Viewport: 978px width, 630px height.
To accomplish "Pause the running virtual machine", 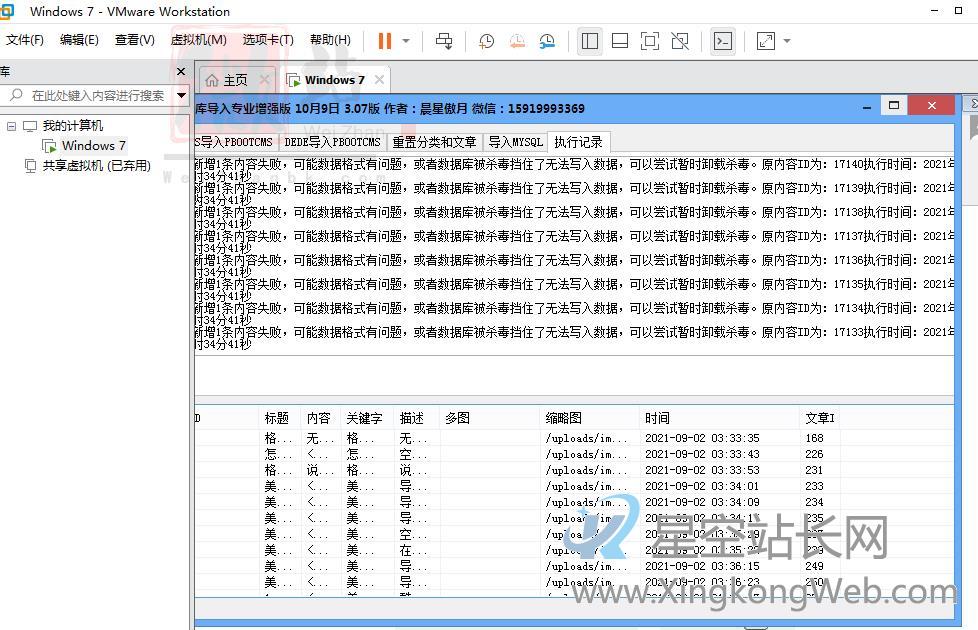I will click(384, 41).
